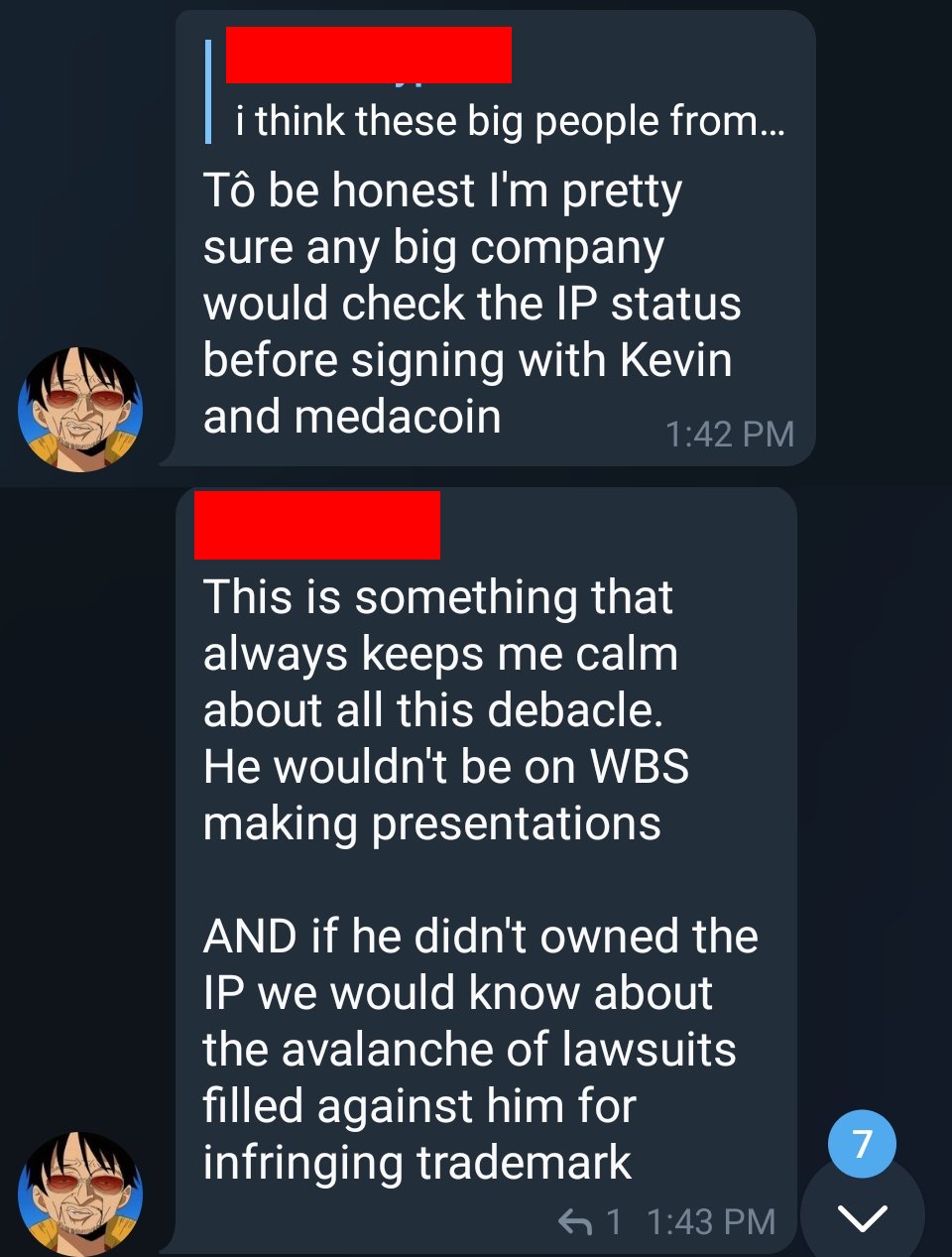
Task: Tap the blue vertical quote bar
Action: [x=208, y=91]
